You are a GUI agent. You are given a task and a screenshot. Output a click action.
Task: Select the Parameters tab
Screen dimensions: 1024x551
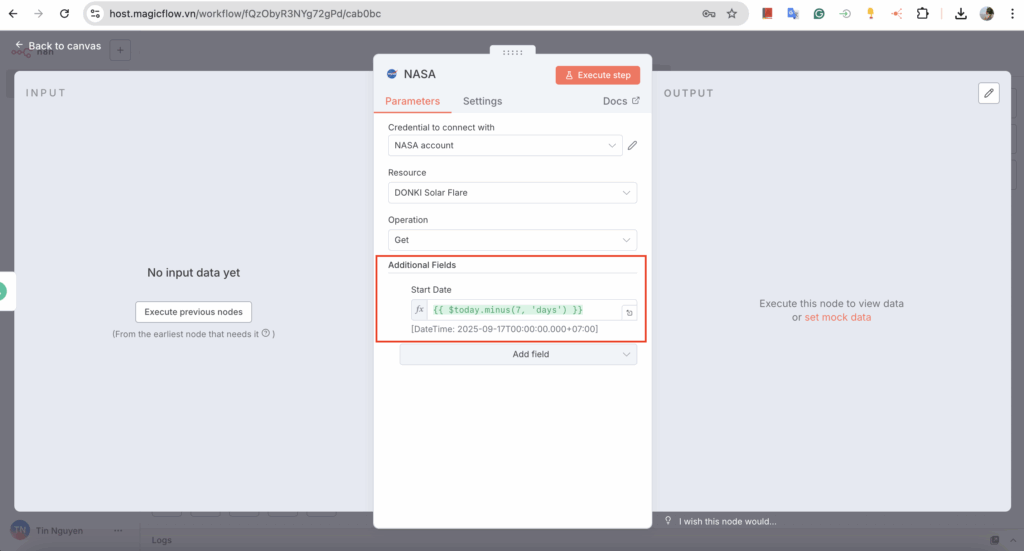point(412,101)
